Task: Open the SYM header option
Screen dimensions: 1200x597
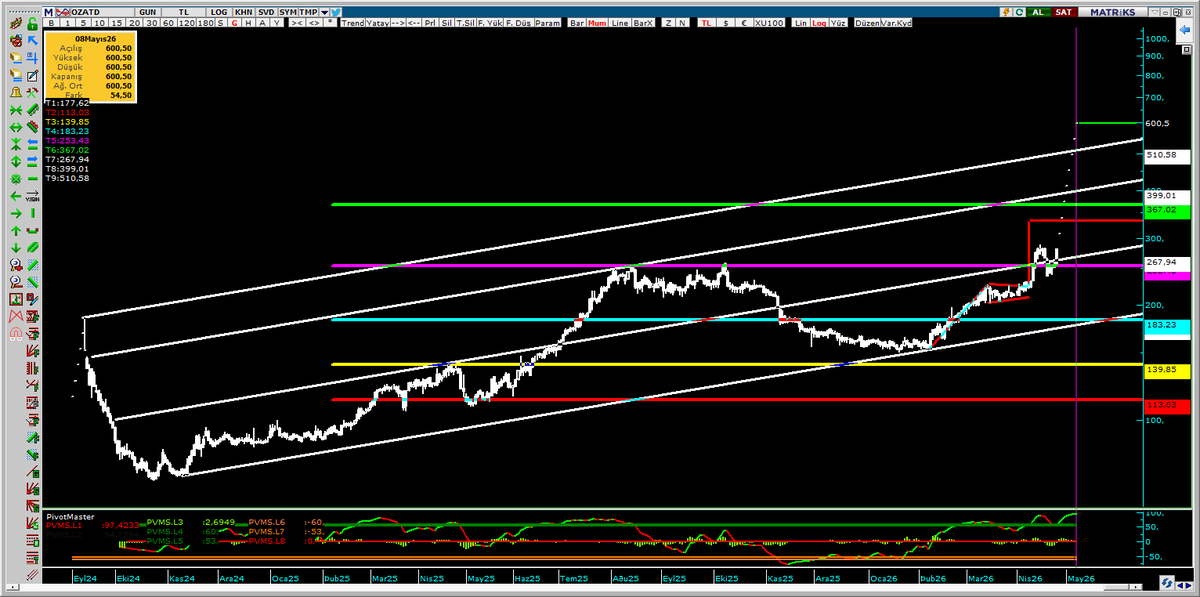Action: click(288, 12)
